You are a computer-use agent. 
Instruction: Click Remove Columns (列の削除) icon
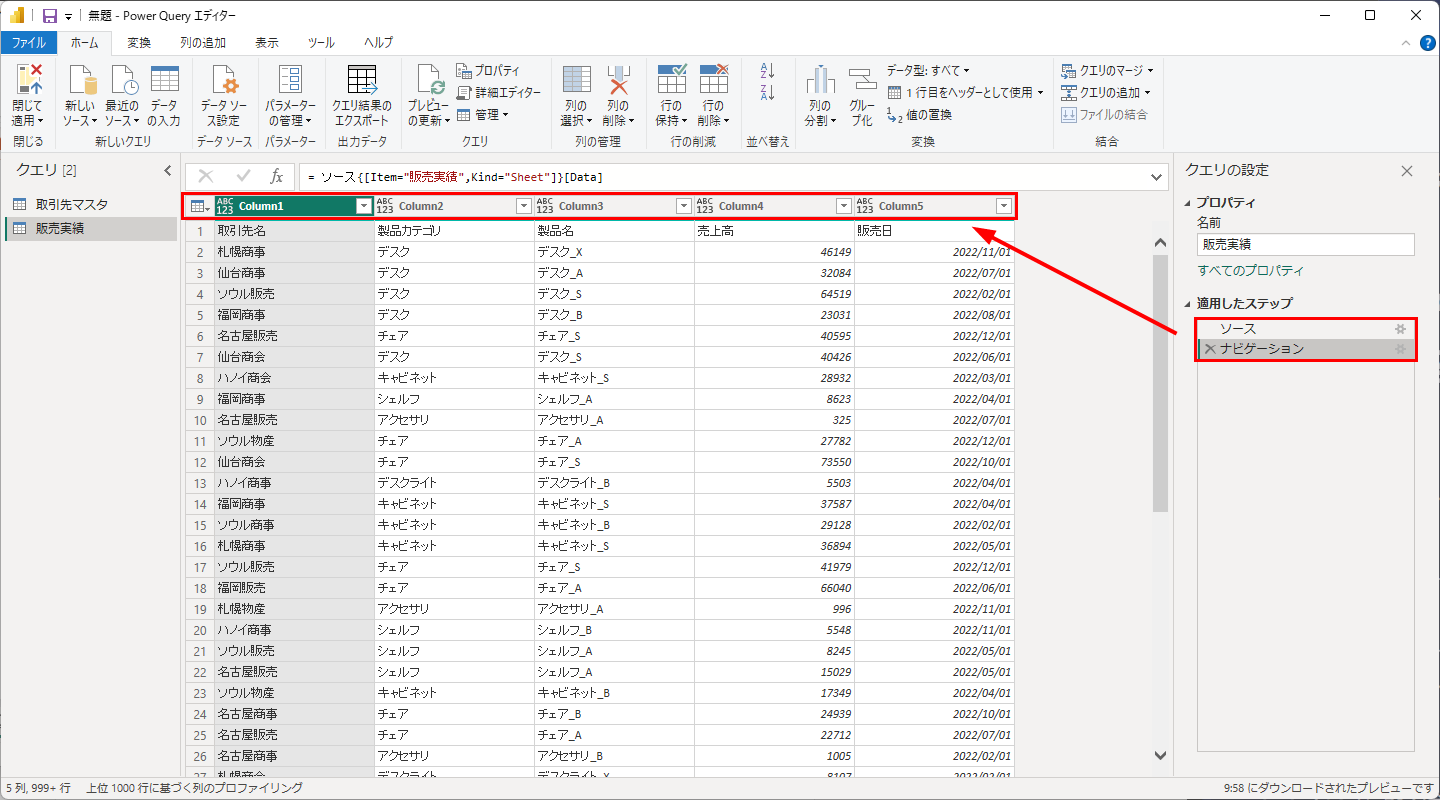coord(618,81)
